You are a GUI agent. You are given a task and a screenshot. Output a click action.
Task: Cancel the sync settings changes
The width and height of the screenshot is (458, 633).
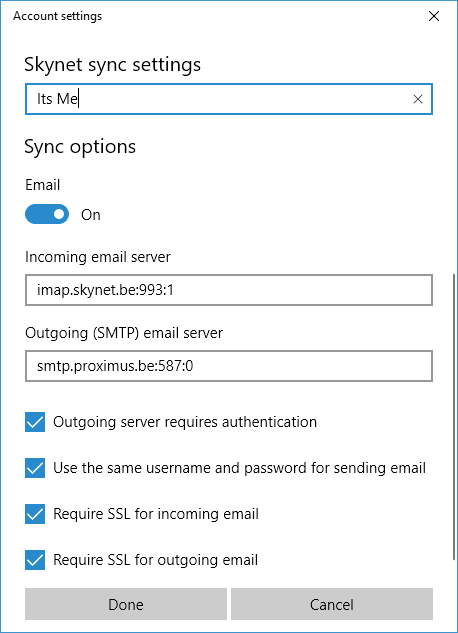click(x=332, y=604)
